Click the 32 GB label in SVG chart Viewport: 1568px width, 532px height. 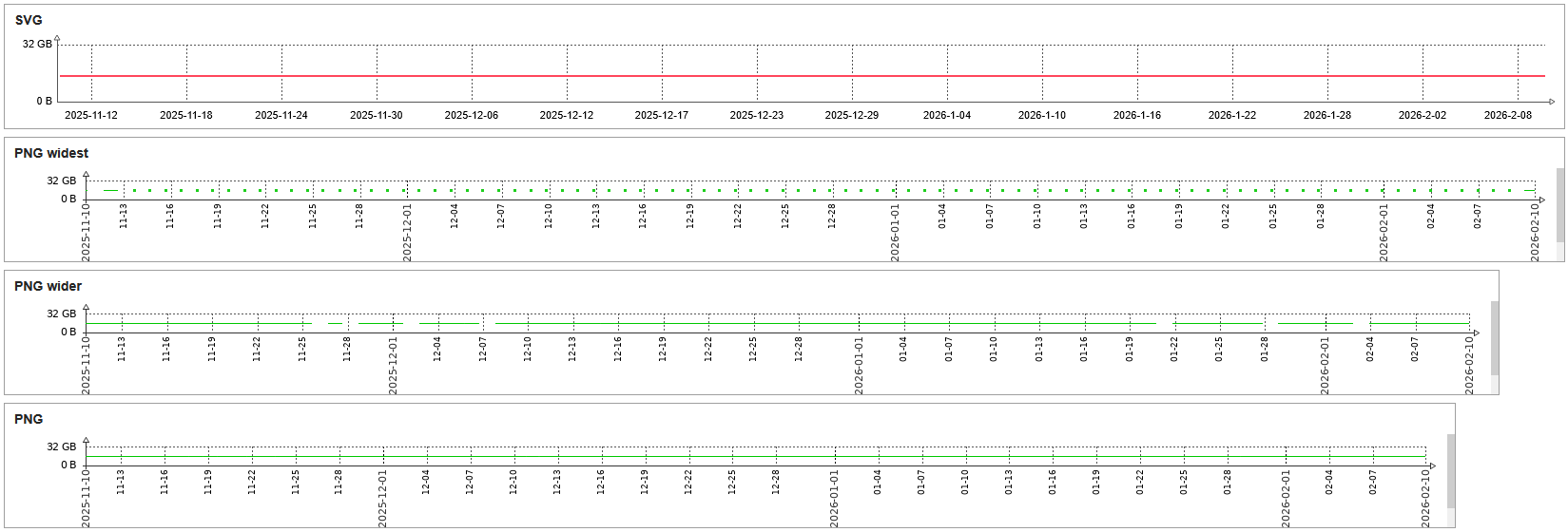point(37,45)
